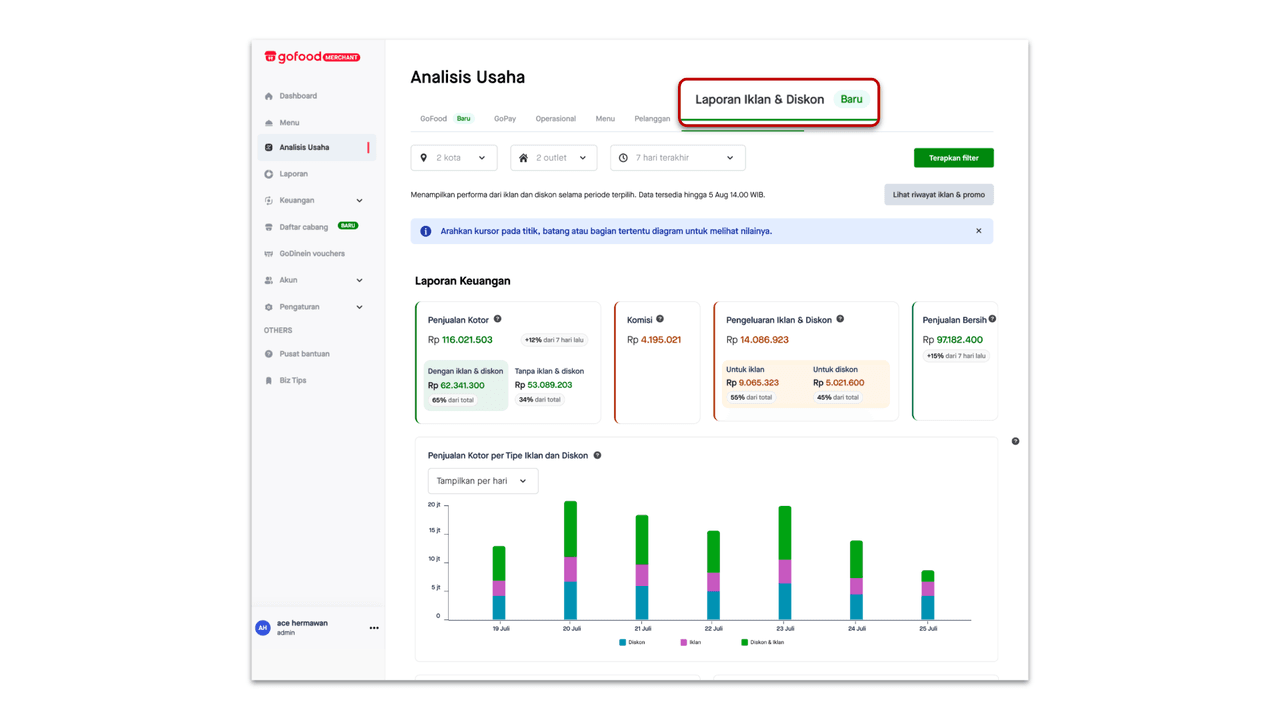The width and height of the screenshot is (1280, 720).
Task: Switch to the GoPay tab
Action: pos(505,119)
